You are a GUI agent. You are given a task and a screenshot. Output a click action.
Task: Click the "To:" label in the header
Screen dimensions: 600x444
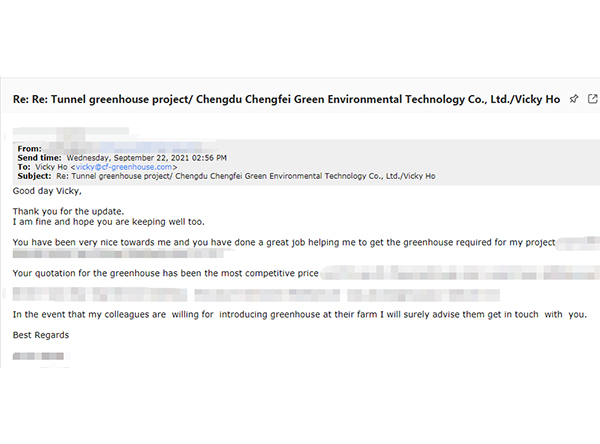click(x=24, y=167)
